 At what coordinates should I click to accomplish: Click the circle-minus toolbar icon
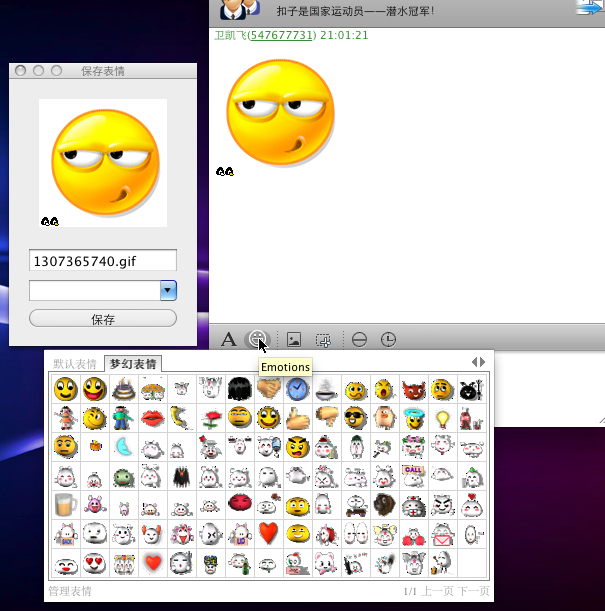coord(359,339)
